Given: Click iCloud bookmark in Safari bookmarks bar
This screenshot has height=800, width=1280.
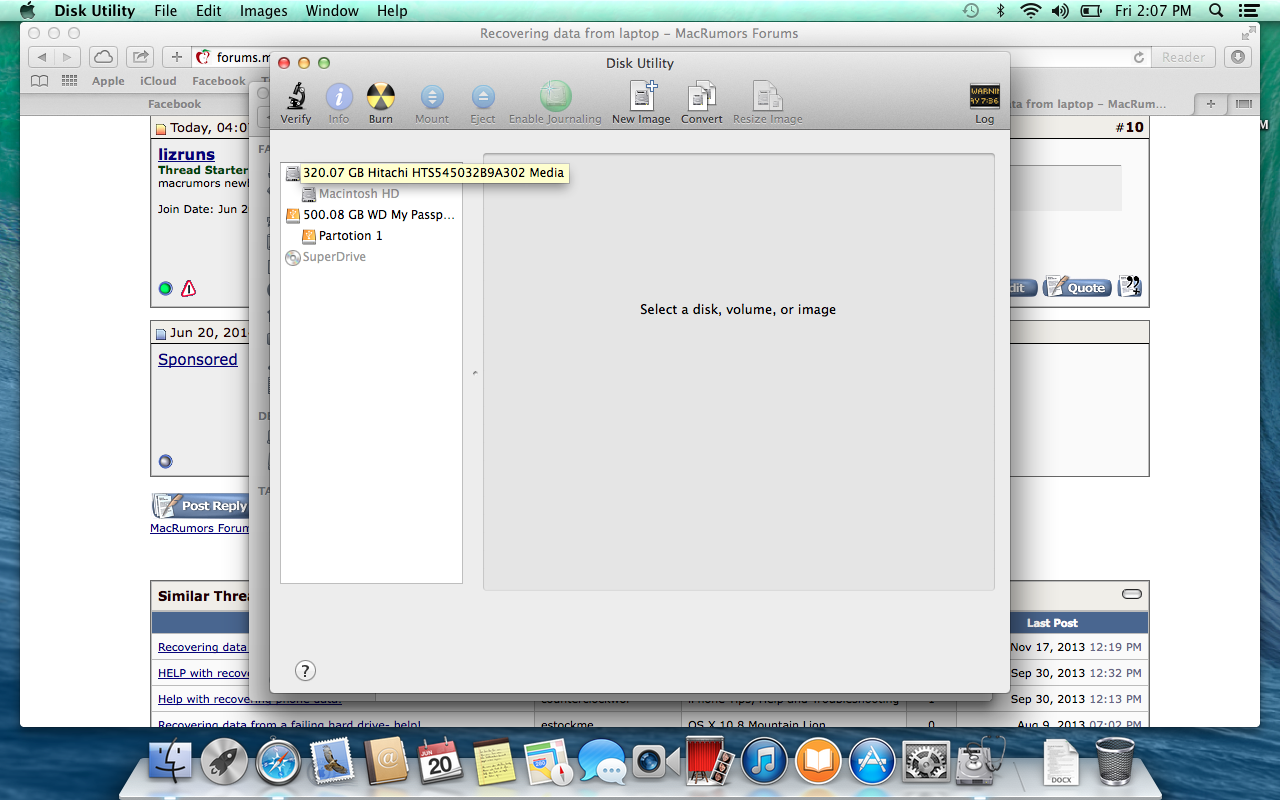Looking at the screenshot, I should point(158,81).
